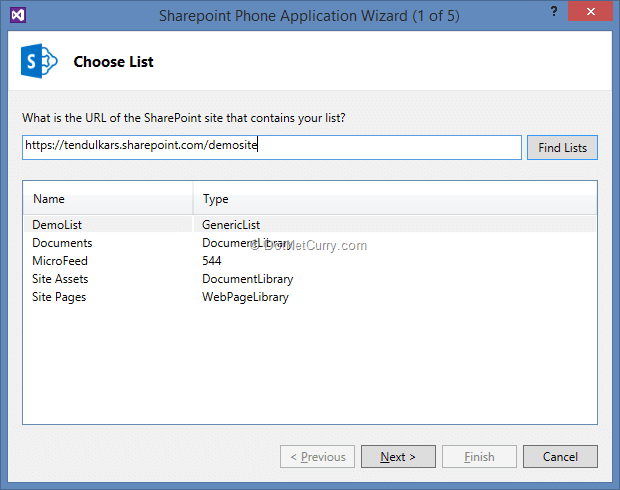Select the MicroFeed list entry

(x=60, y=261)
